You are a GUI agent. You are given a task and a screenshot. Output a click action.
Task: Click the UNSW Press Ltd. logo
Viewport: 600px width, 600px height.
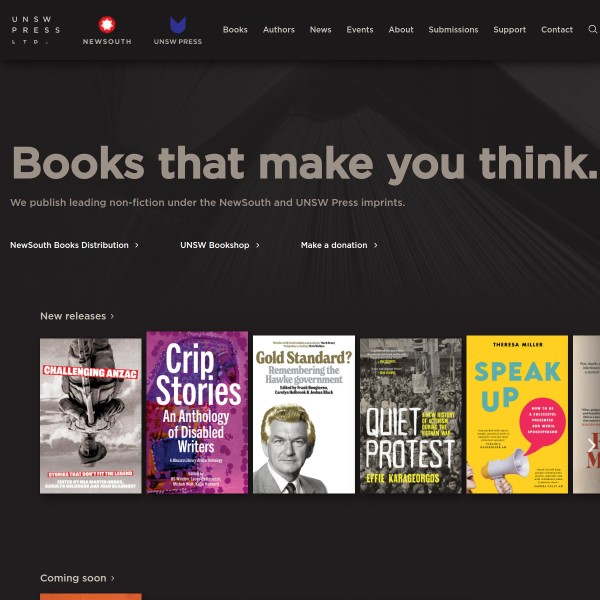pyautogui.click(x=36, y=30)
